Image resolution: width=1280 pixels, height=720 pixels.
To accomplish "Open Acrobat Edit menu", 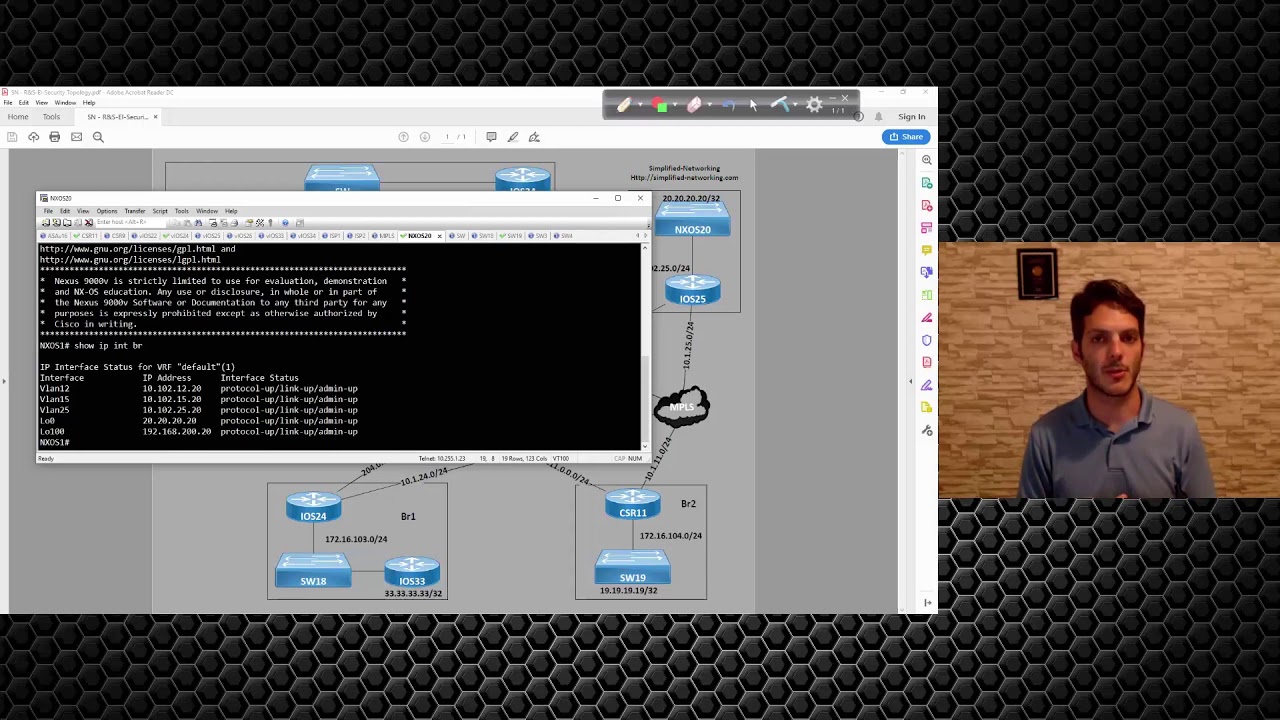I will coord(23,103).
